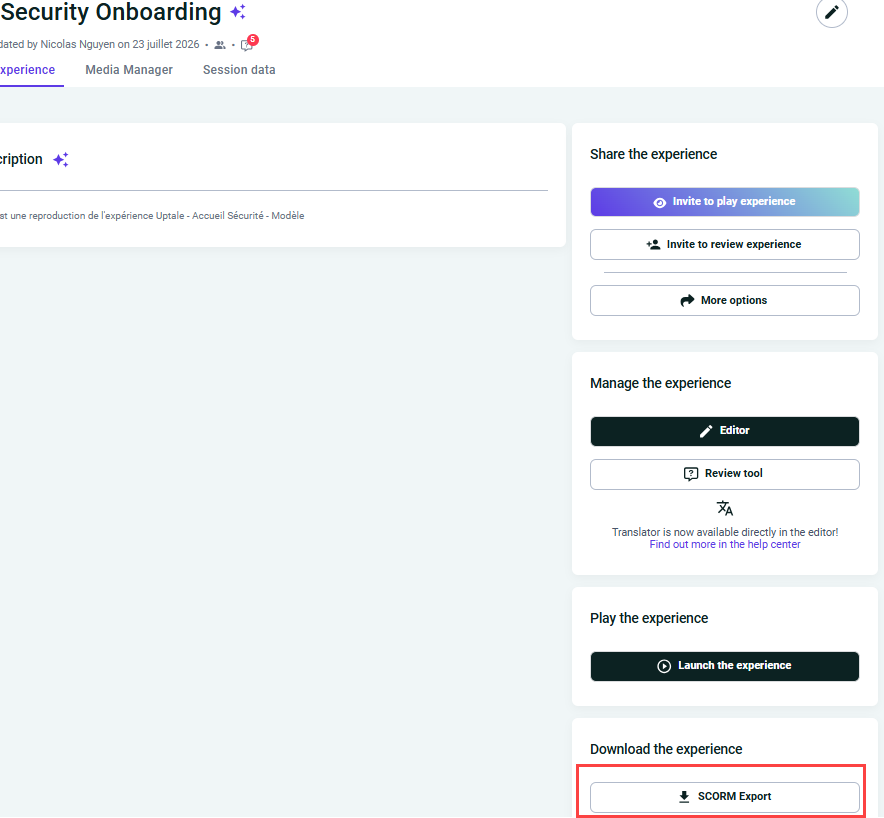Click the Manage the experience heading
This screenshot has height=818, width=884.
click(x=660, y=383)
